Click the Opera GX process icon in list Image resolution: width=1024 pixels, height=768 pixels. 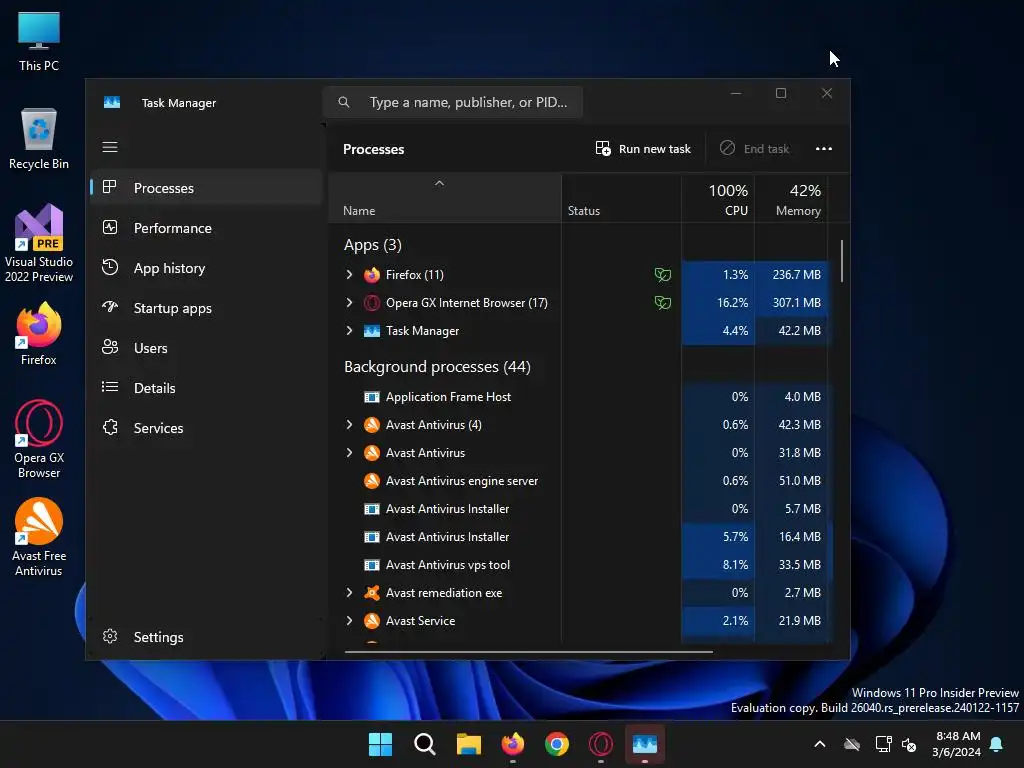coord(372,303)
